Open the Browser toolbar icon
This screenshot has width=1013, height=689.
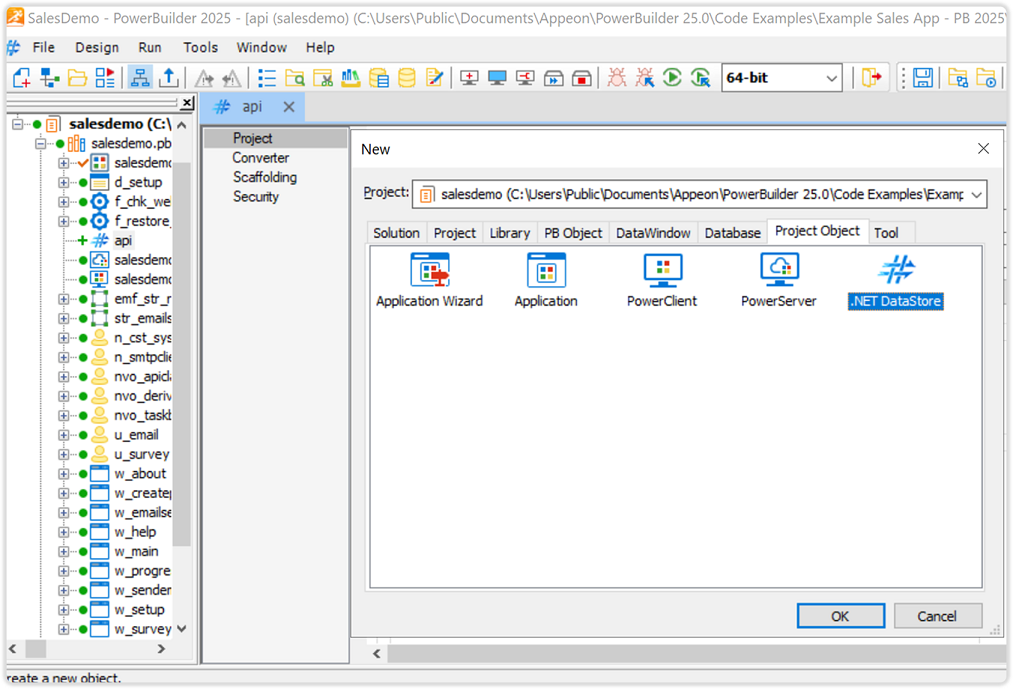coord(295,78)
